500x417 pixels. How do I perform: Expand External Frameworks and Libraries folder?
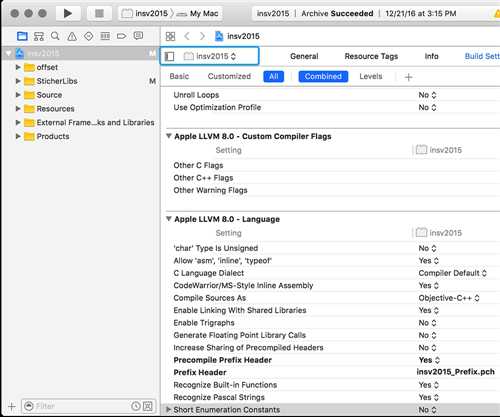18,122
